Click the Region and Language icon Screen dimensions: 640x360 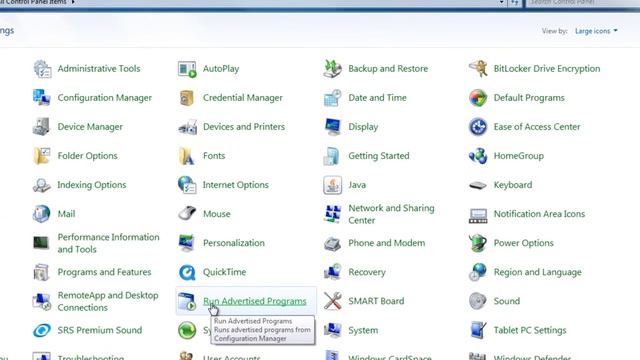point(478,272)
